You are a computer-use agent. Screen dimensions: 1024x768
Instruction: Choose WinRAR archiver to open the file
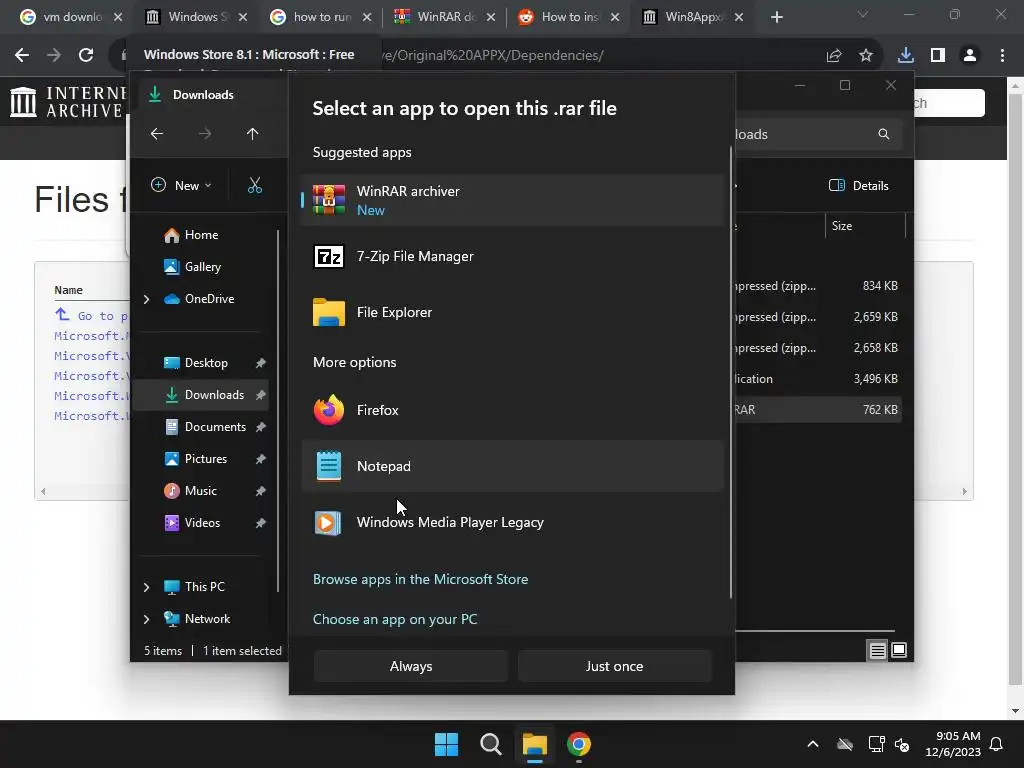pyautogui.click(x=513, y=200)
